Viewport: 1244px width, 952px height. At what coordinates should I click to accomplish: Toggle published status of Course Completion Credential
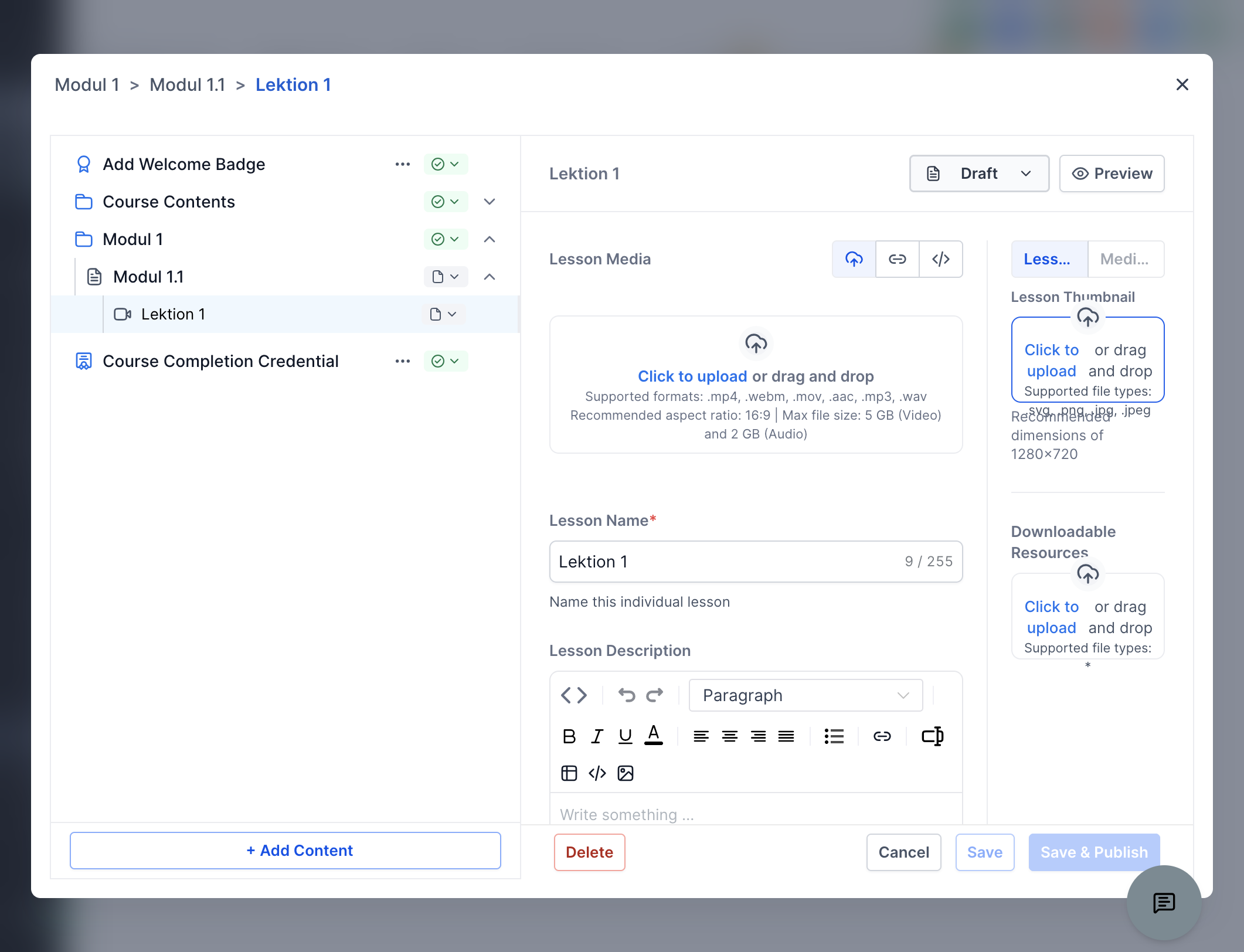tap(446, 361)
